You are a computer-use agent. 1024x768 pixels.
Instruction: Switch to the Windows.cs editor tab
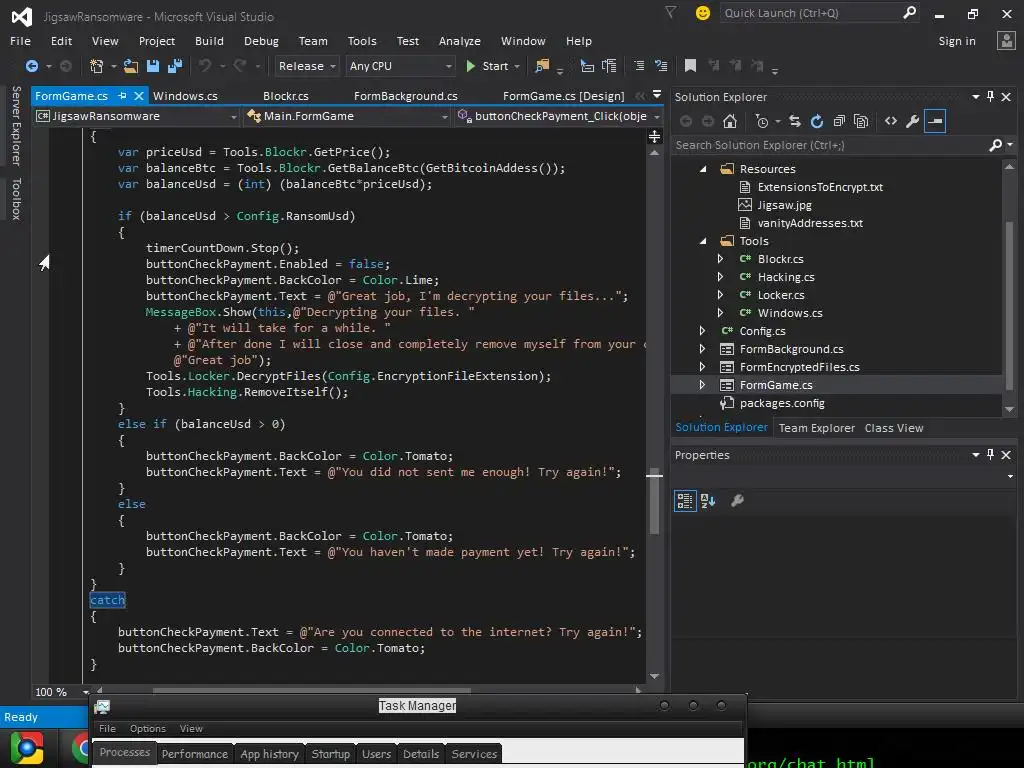185,96
